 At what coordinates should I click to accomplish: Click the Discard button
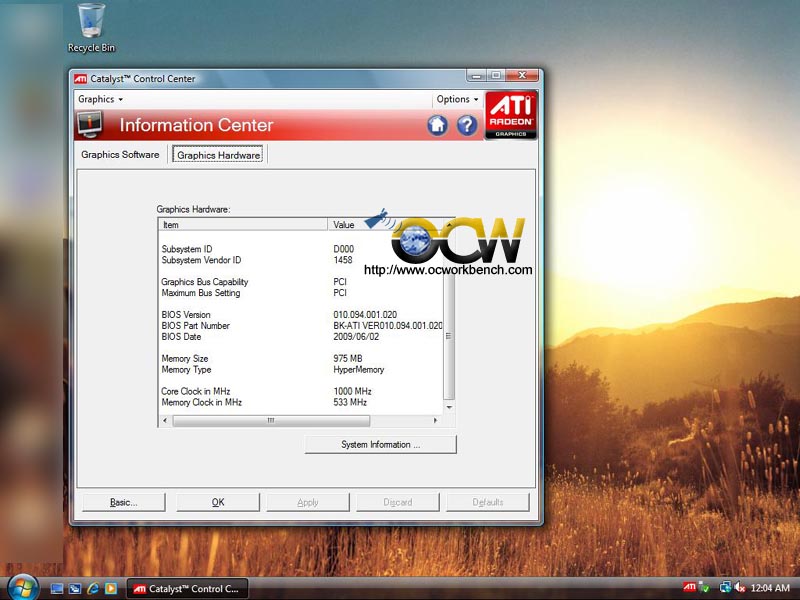(397, 503)
